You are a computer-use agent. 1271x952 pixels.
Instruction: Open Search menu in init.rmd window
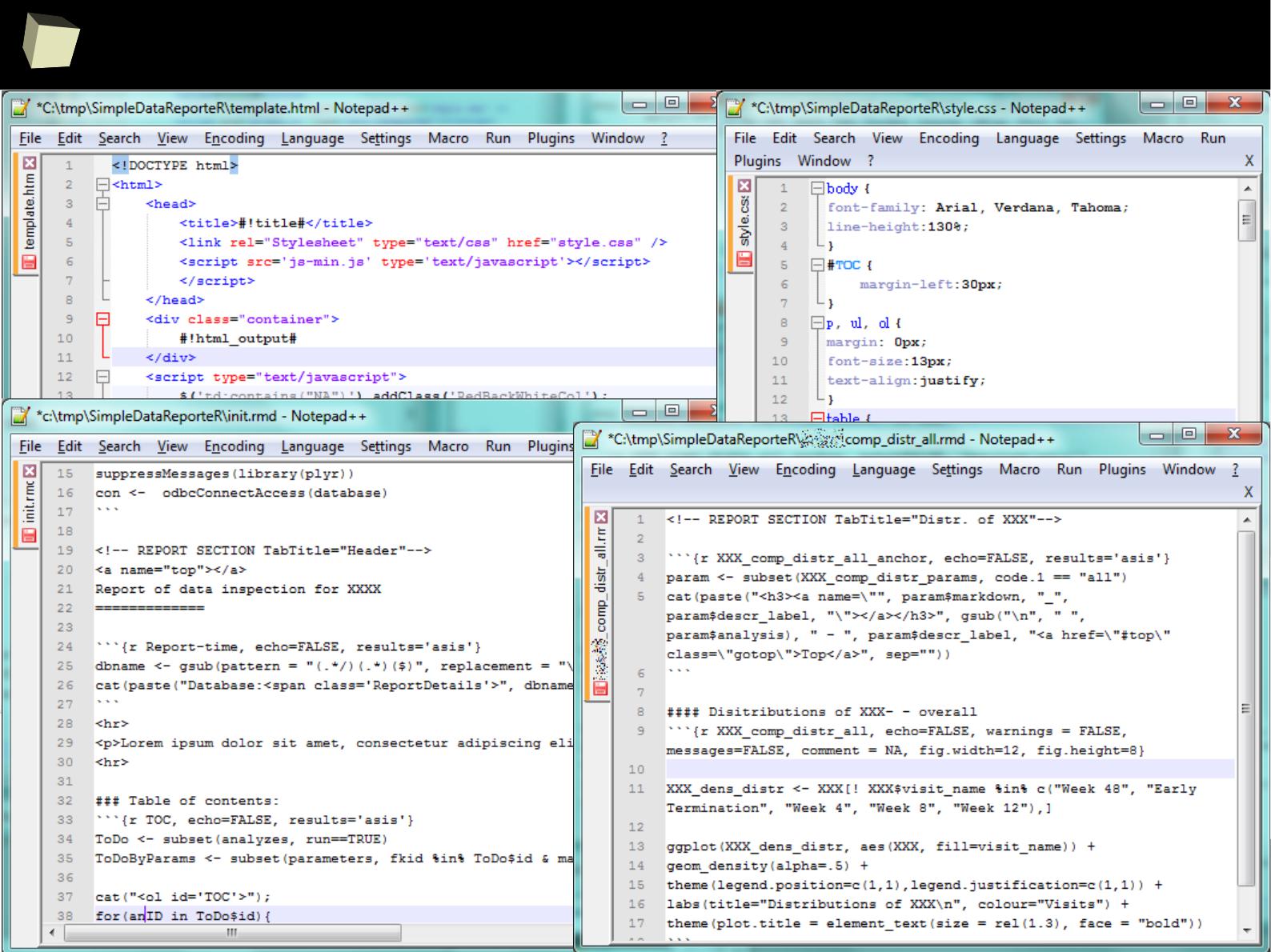pyautogui.click(x=119, y=446)
